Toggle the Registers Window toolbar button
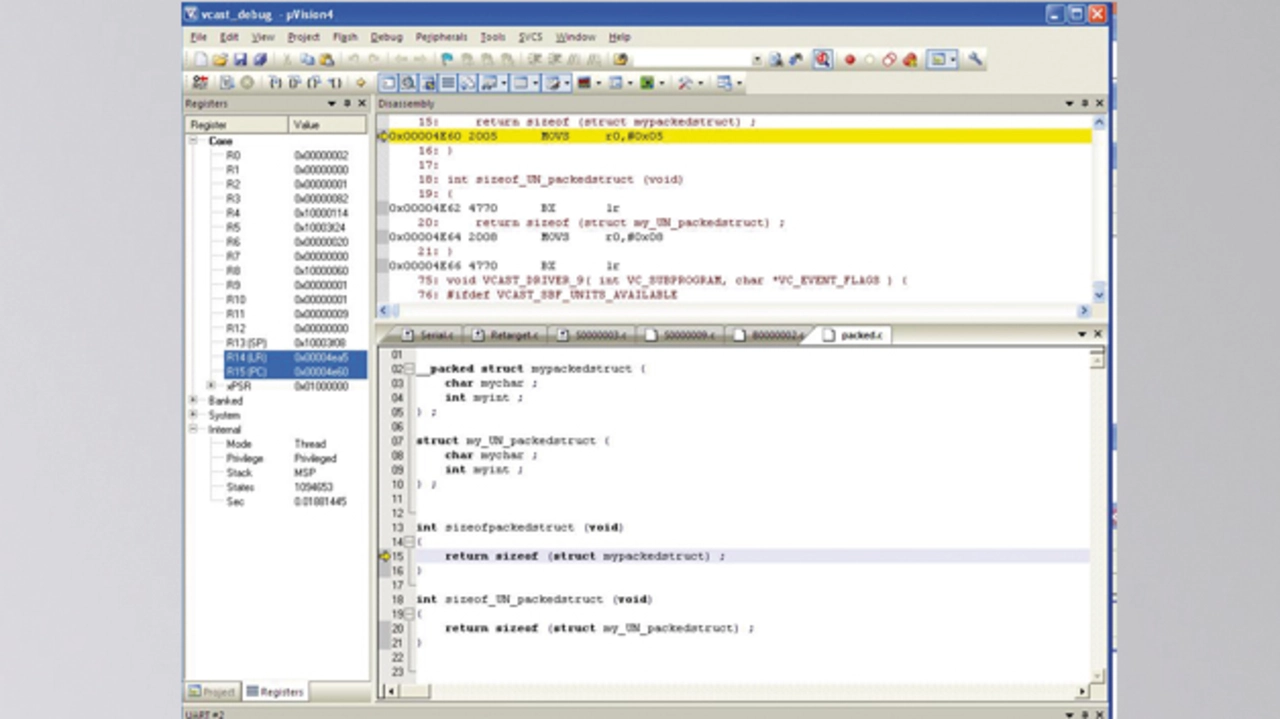Screen dimensions: 1280x719 coord(447,83)
